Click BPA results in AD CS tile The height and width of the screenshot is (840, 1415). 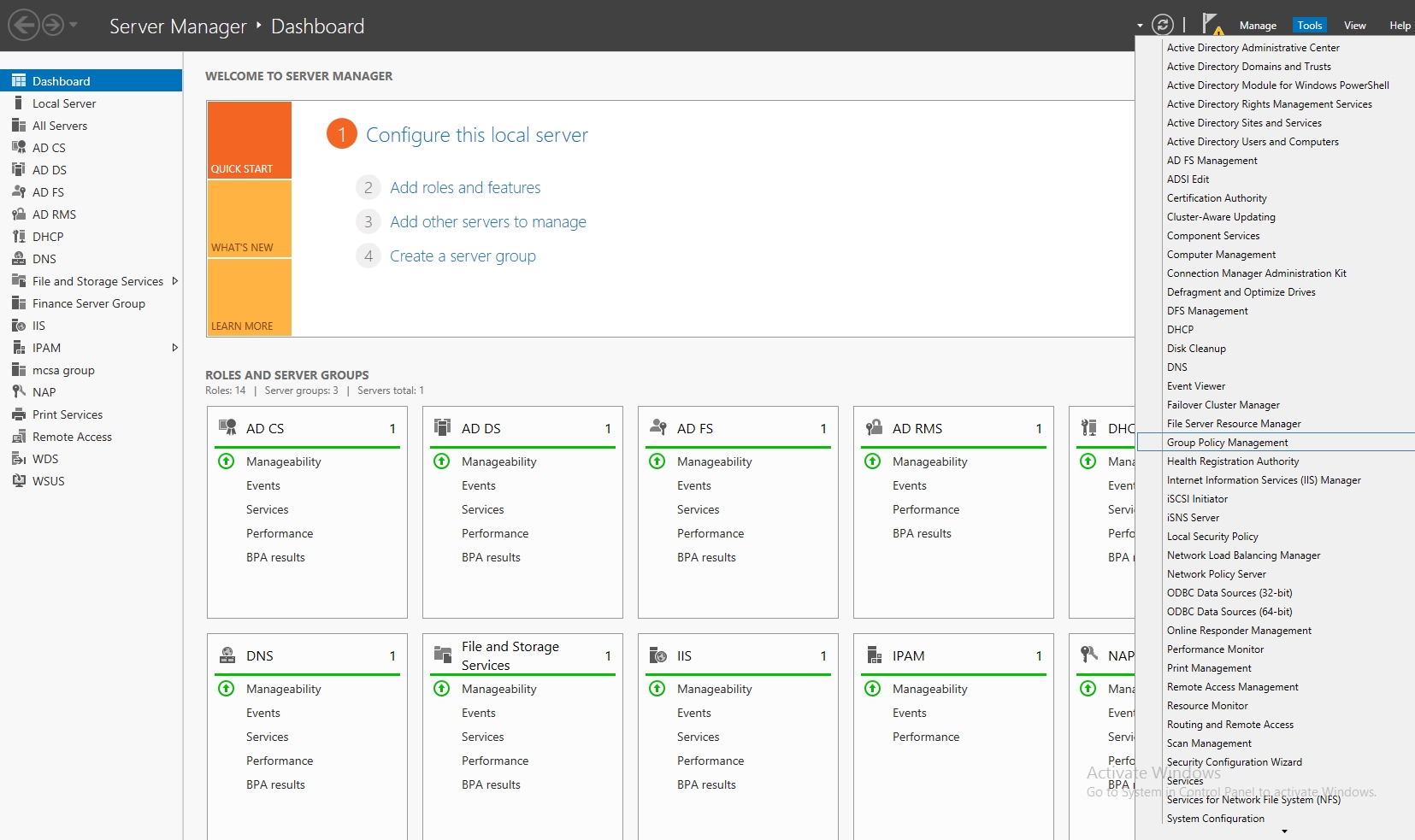pos(275,557)
